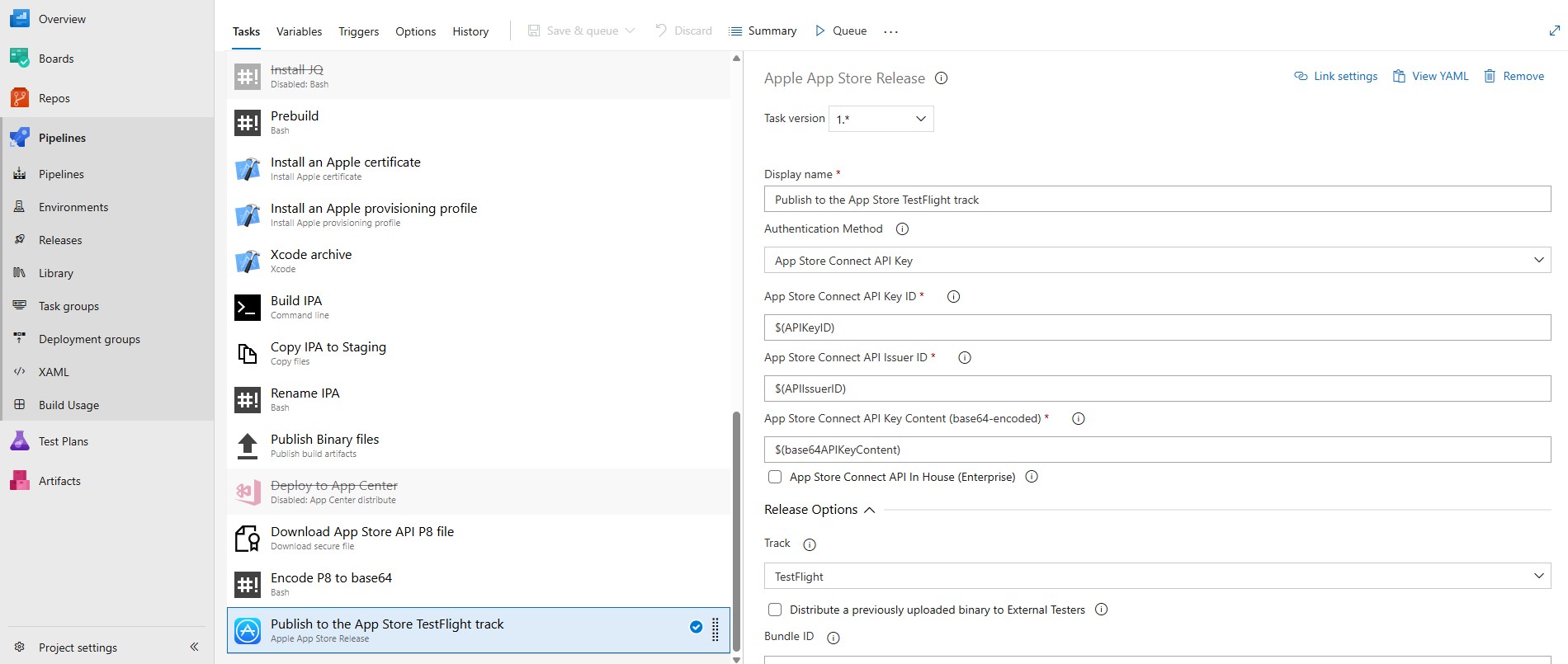Click the task list vertical scrollbar

click(x=736, y=532)
